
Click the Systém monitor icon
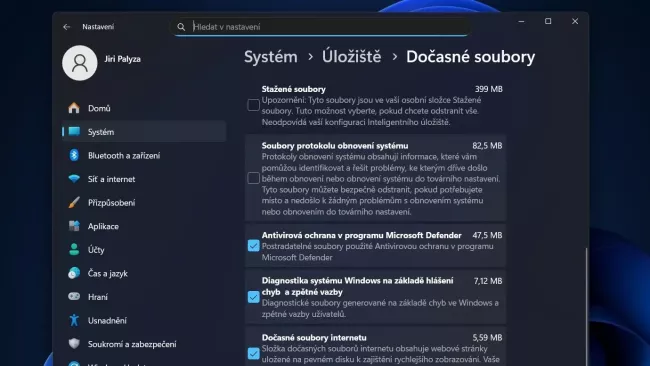coord(74,132)
